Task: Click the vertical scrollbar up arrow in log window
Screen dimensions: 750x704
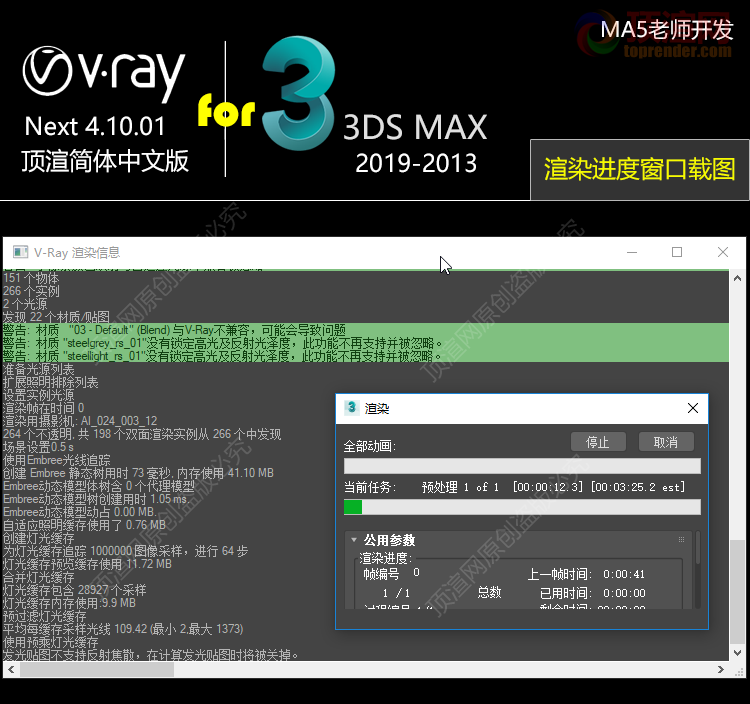Action: 737,278
